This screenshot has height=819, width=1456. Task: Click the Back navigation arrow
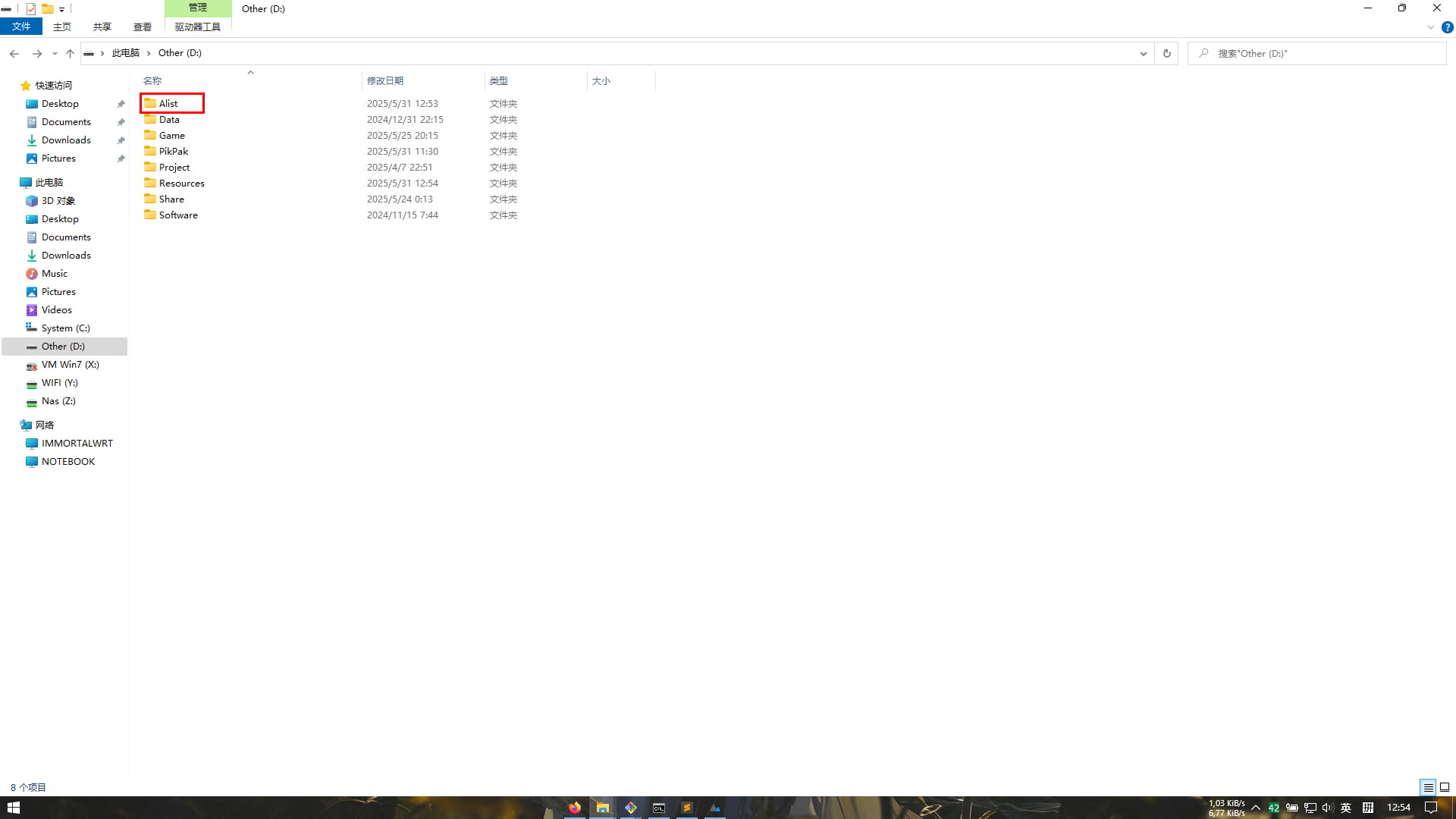click(x=14, y=54)
